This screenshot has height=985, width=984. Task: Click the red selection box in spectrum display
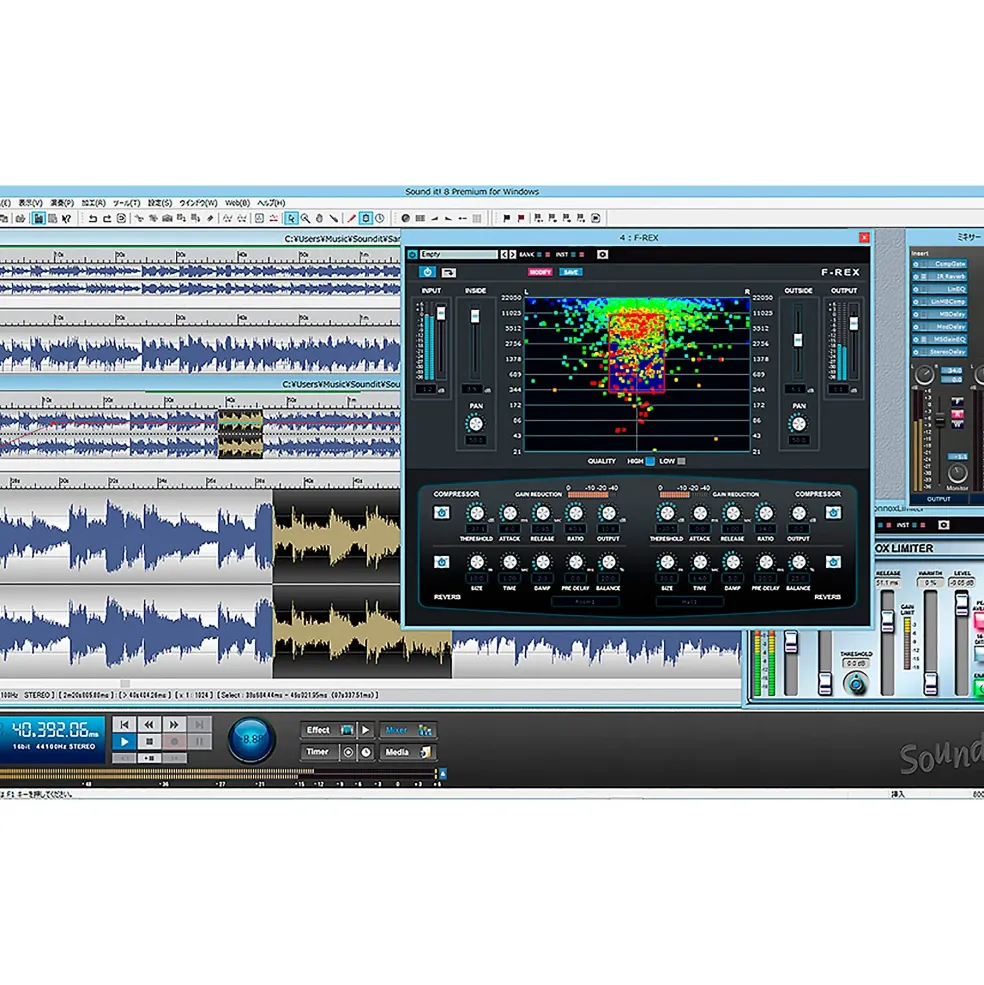[637, 353]
